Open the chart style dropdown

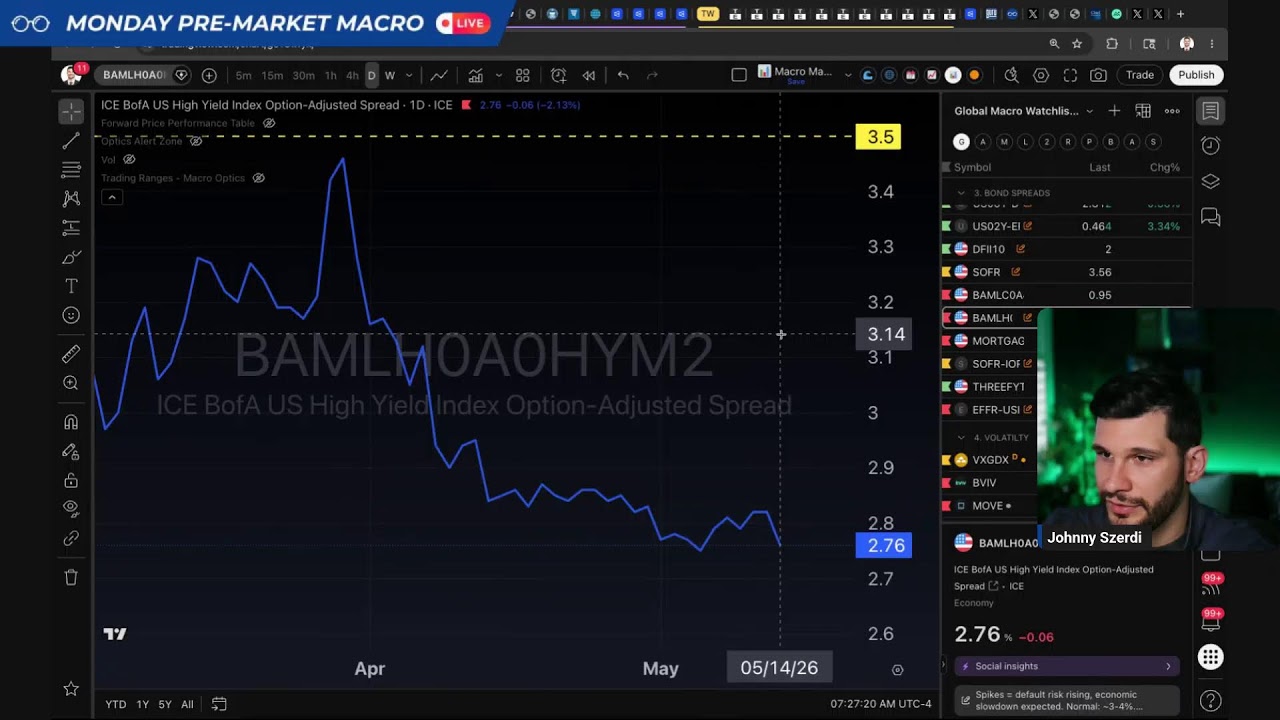[x=439, y=75]
